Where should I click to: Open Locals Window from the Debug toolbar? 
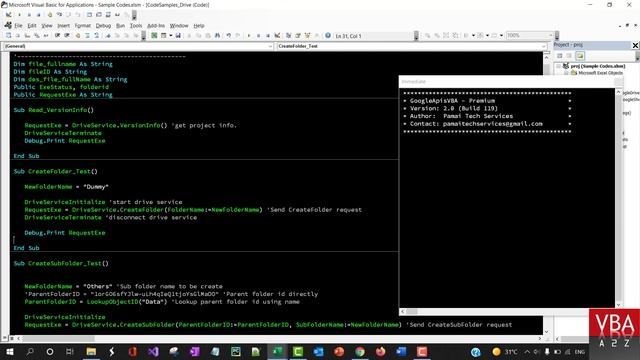pyautogui.click(x=89, y=15)
